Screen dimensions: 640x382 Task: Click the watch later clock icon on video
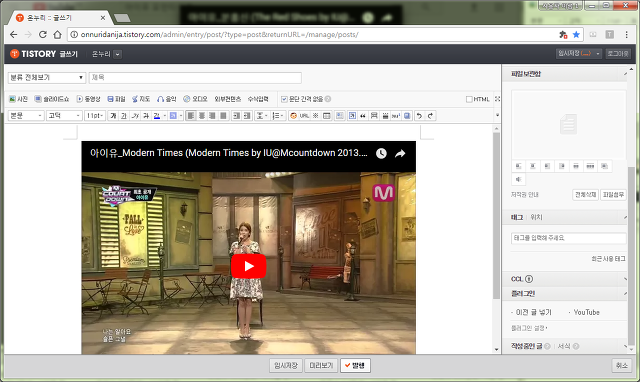[381, 153]
